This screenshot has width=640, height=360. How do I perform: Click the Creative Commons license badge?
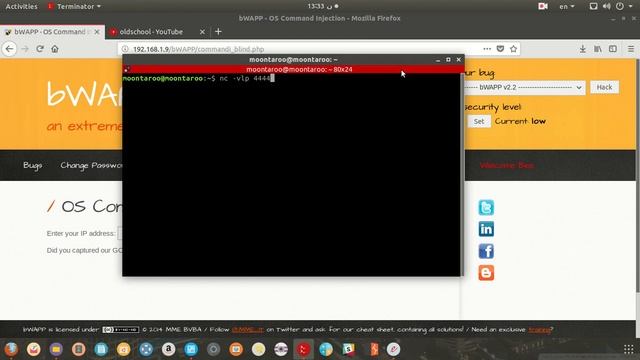(x=120, y=329)
